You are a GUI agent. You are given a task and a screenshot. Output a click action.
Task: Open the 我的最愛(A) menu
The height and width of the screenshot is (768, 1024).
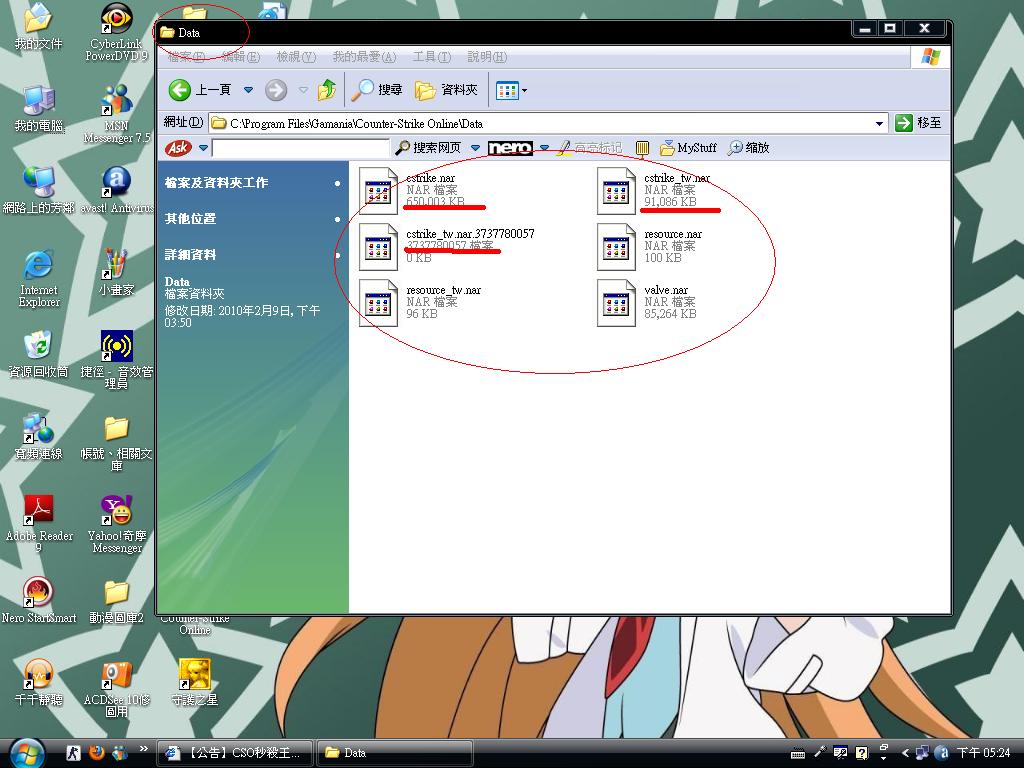364,57
